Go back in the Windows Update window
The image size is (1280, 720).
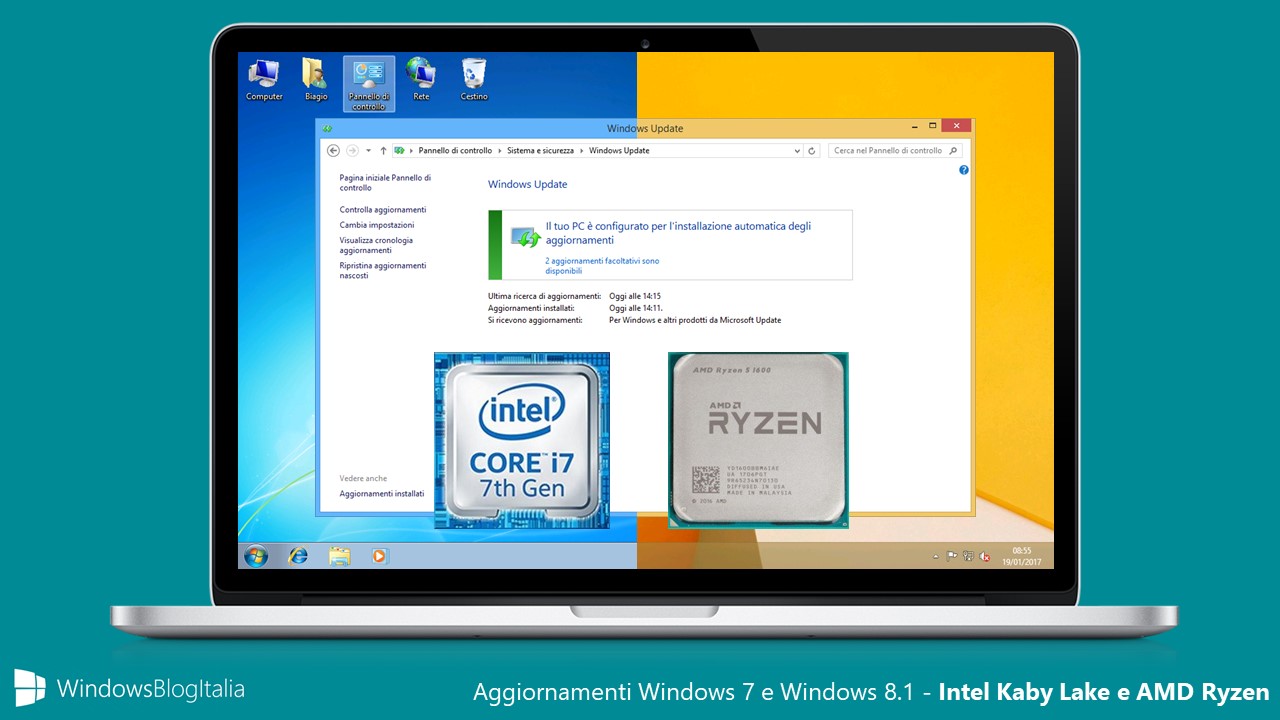333,151
